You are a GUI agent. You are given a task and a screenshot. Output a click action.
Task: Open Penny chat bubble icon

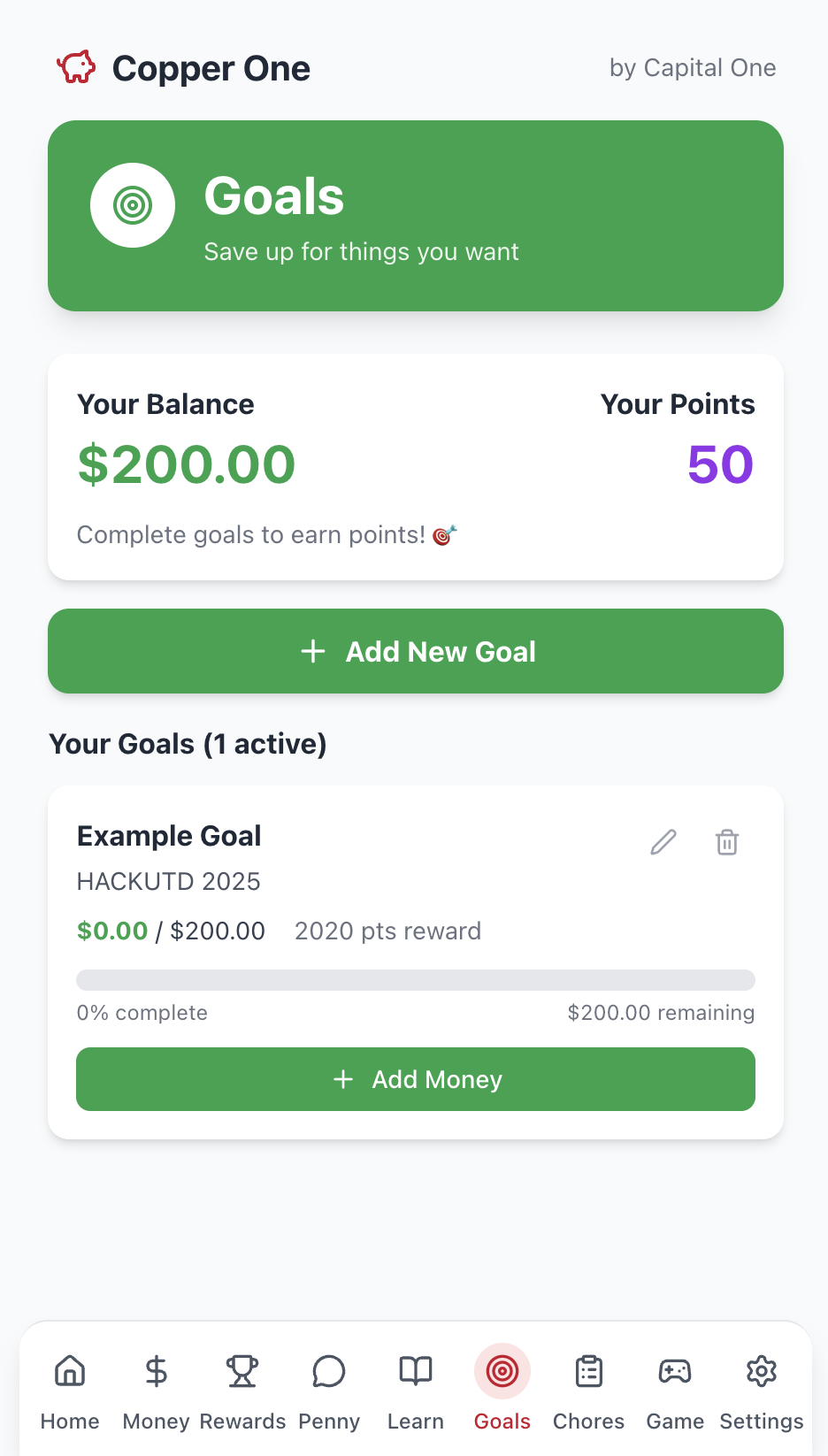pos(329,1371)
